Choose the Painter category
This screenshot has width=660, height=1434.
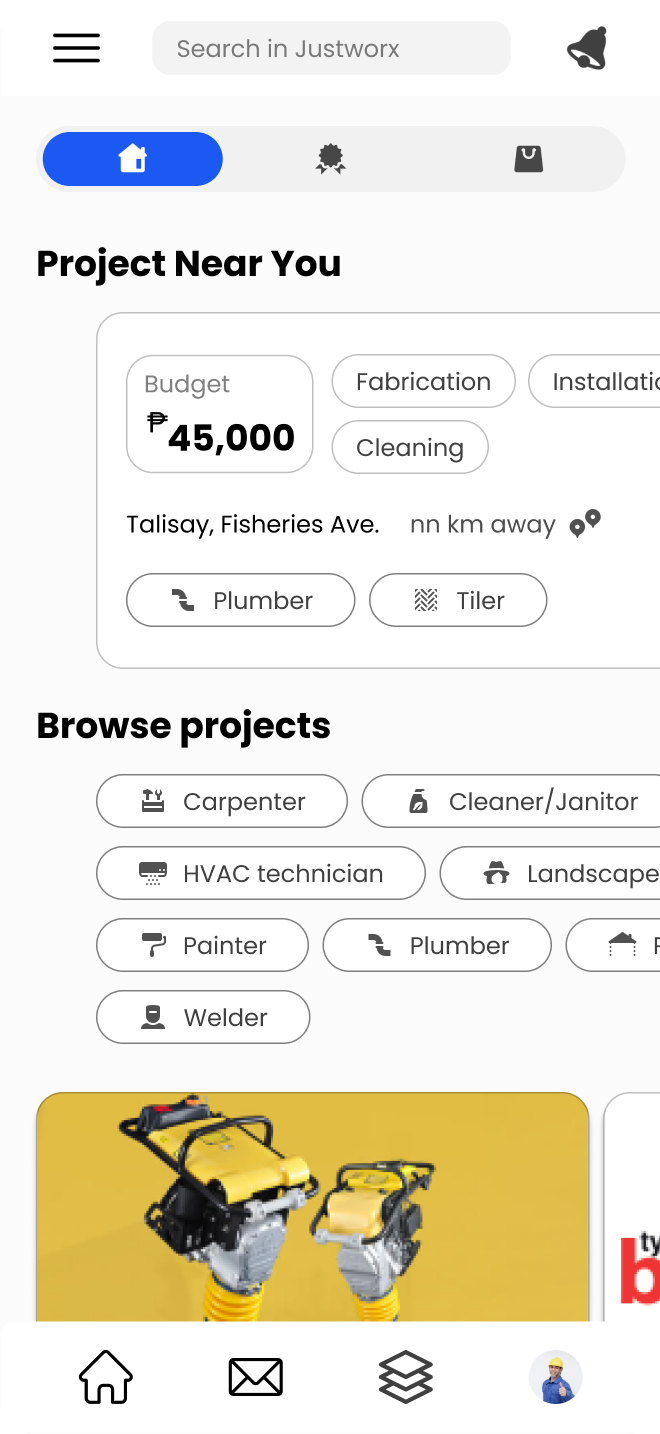pos(202,945)
